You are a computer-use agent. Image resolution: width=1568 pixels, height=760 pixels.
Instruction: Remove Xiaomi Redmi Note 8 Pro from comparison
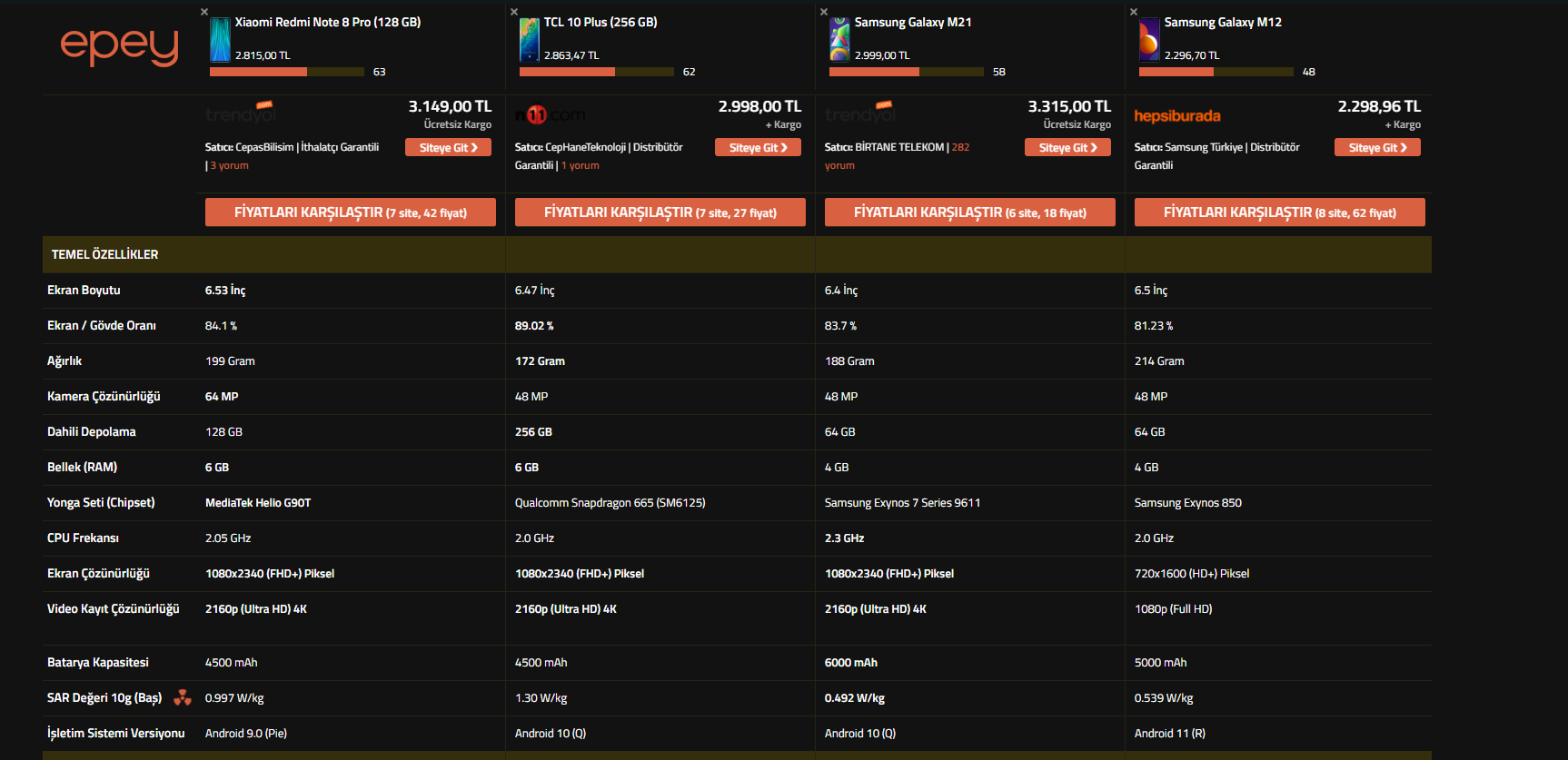(x=204, y=12)
